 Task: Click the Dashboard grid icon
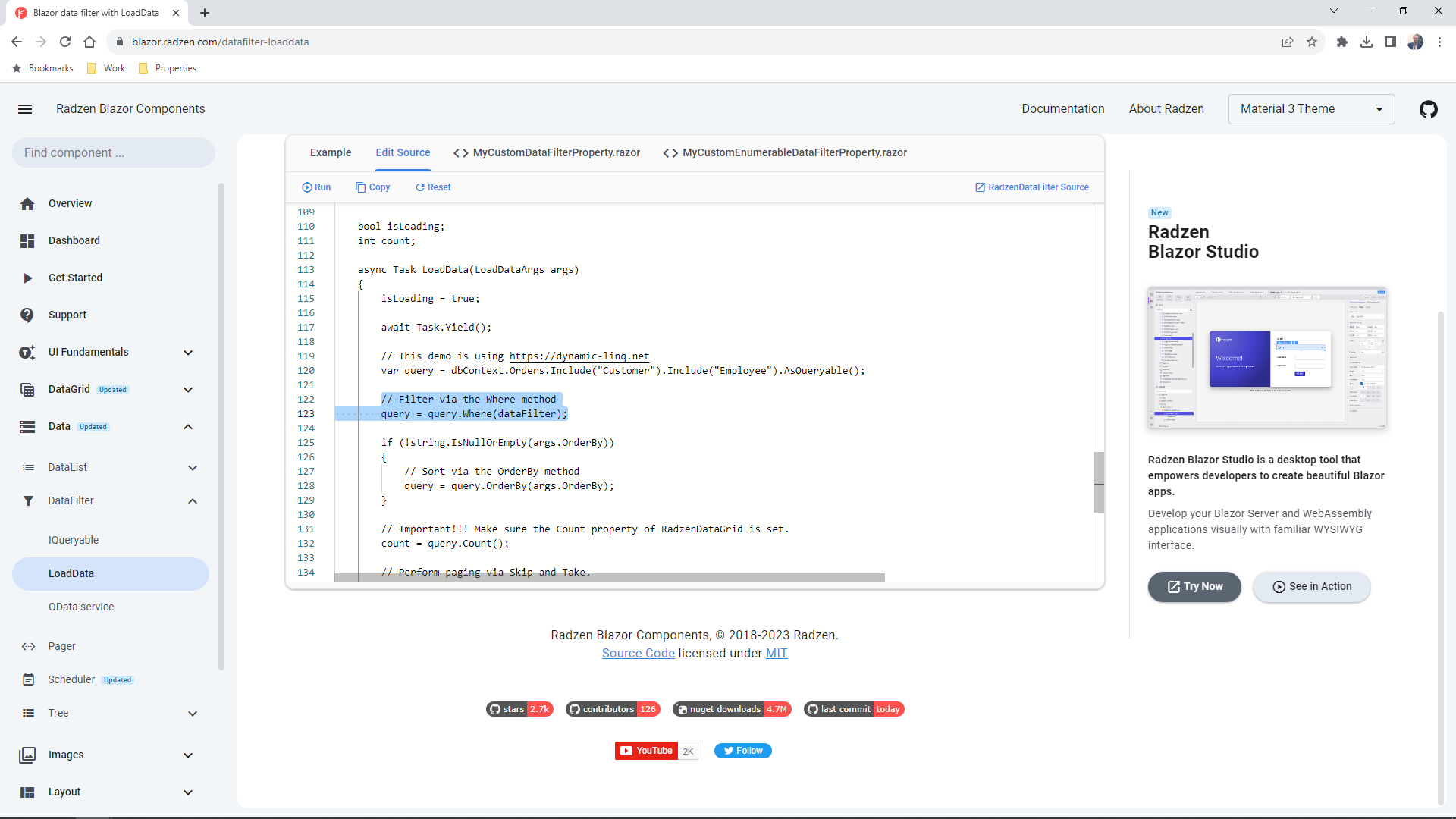(x=27, y=240)
